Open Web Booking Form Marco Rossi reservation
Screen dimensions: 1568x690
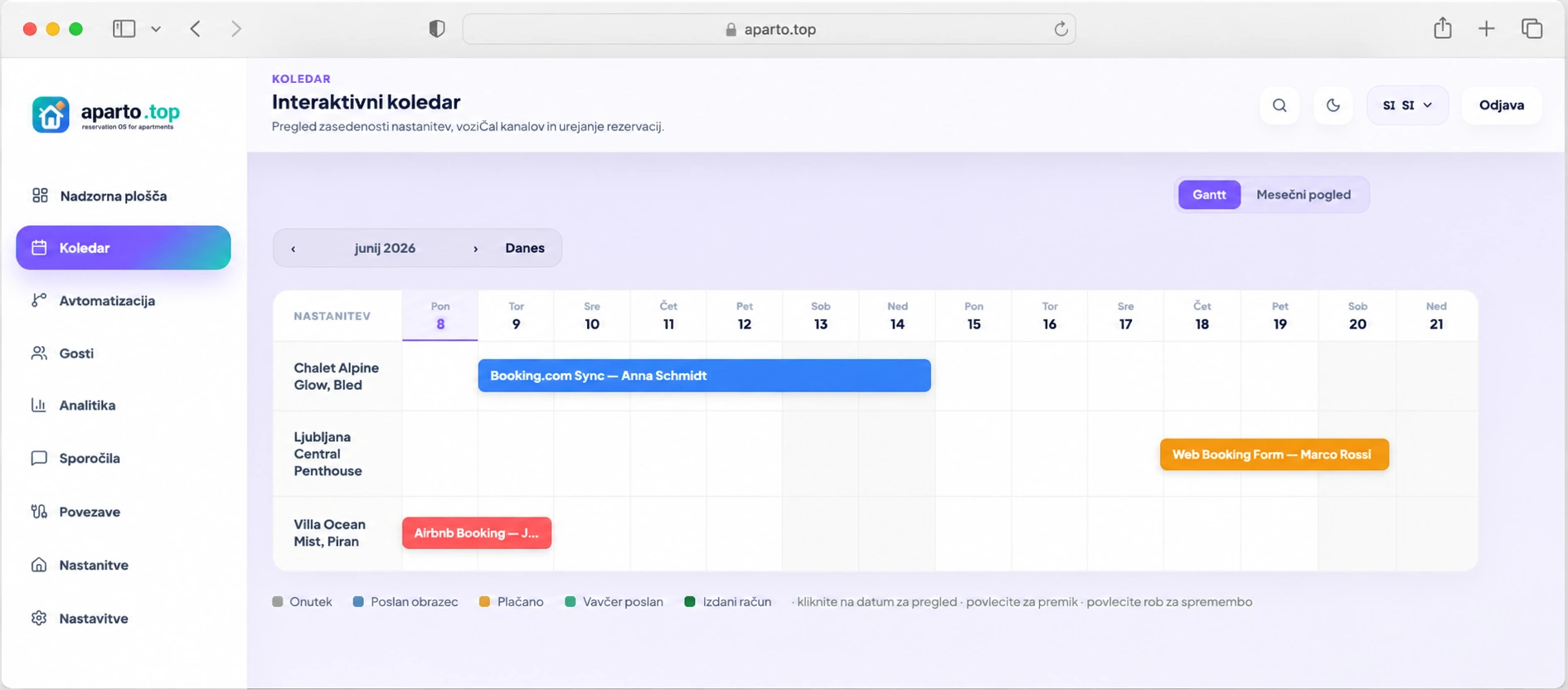pos(1274,454)
